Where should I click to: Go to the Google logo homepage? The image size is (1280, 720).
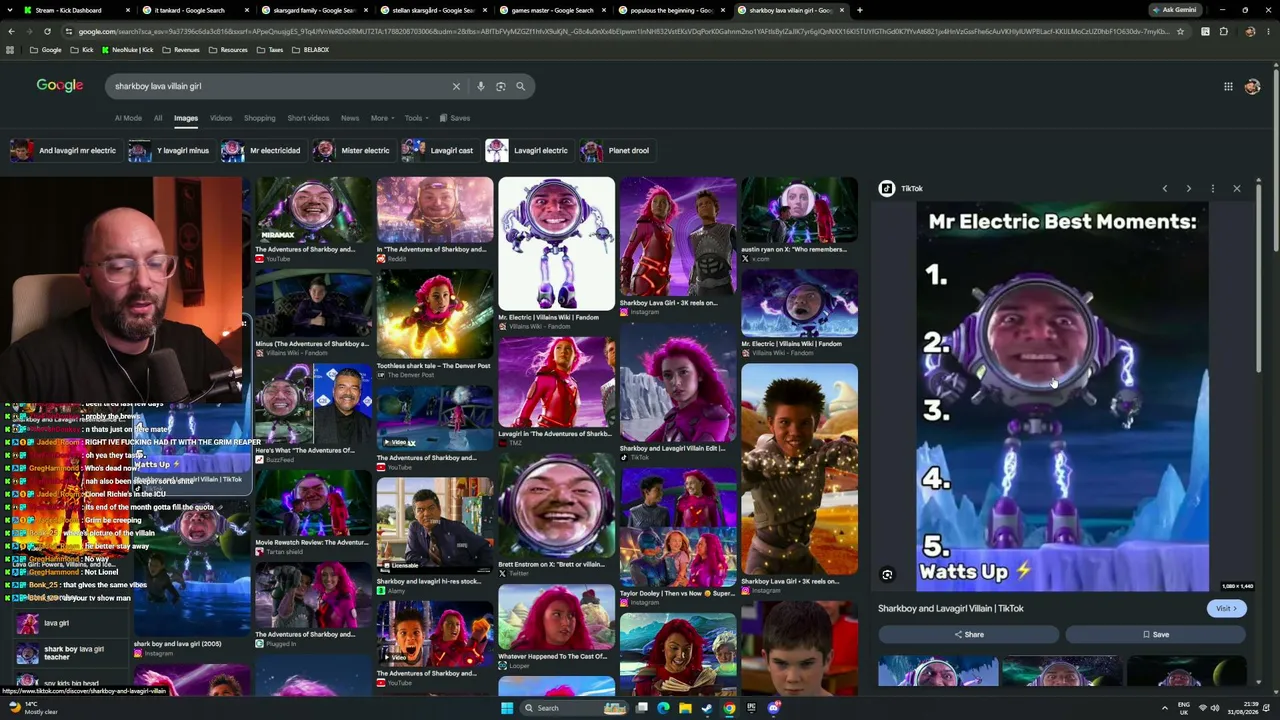(x=60, y=86)
